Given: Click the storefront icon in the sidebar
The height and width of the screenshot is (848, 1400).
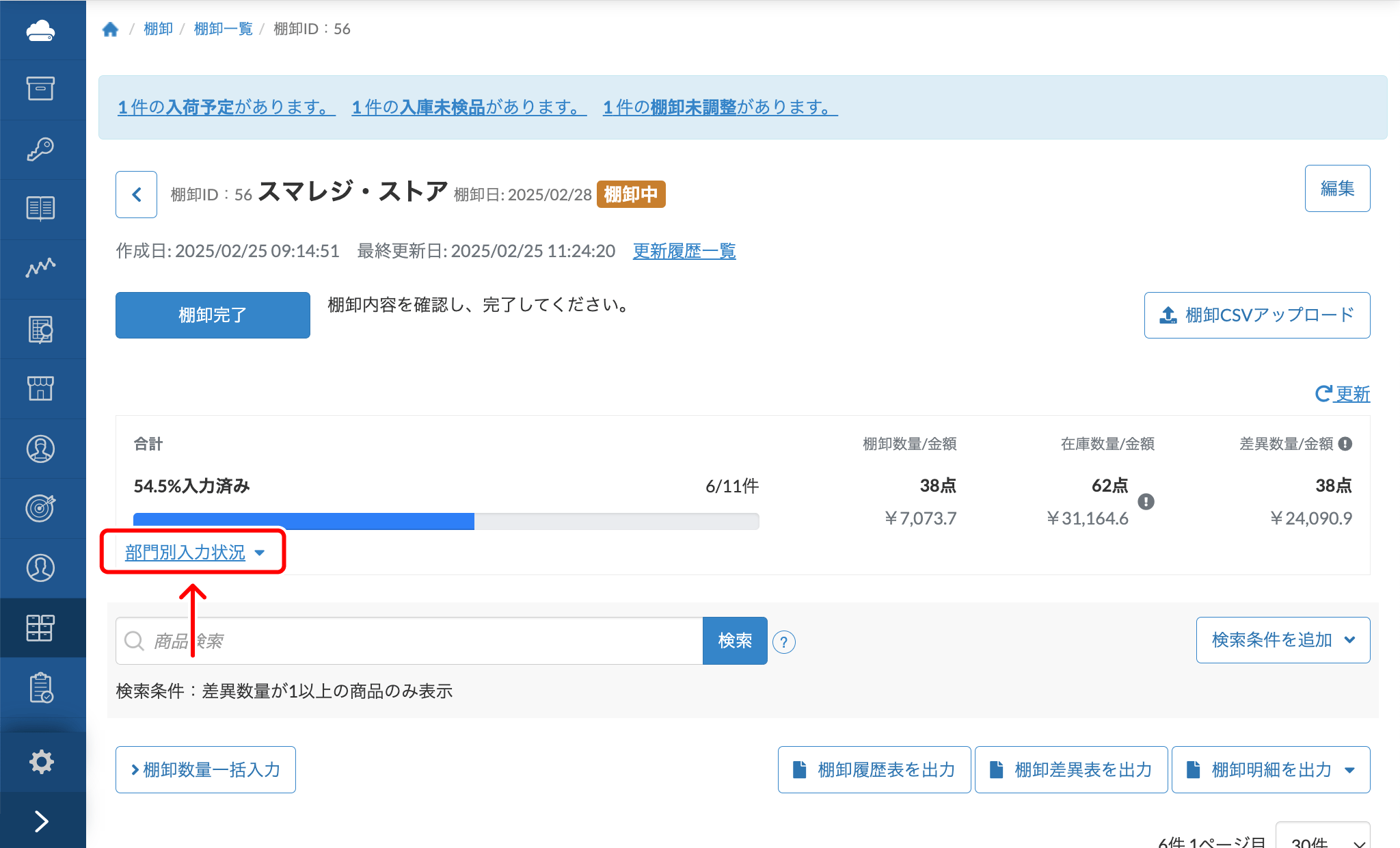Looking at the screenshot, I should pyautogui.click(x=40, y=388).
